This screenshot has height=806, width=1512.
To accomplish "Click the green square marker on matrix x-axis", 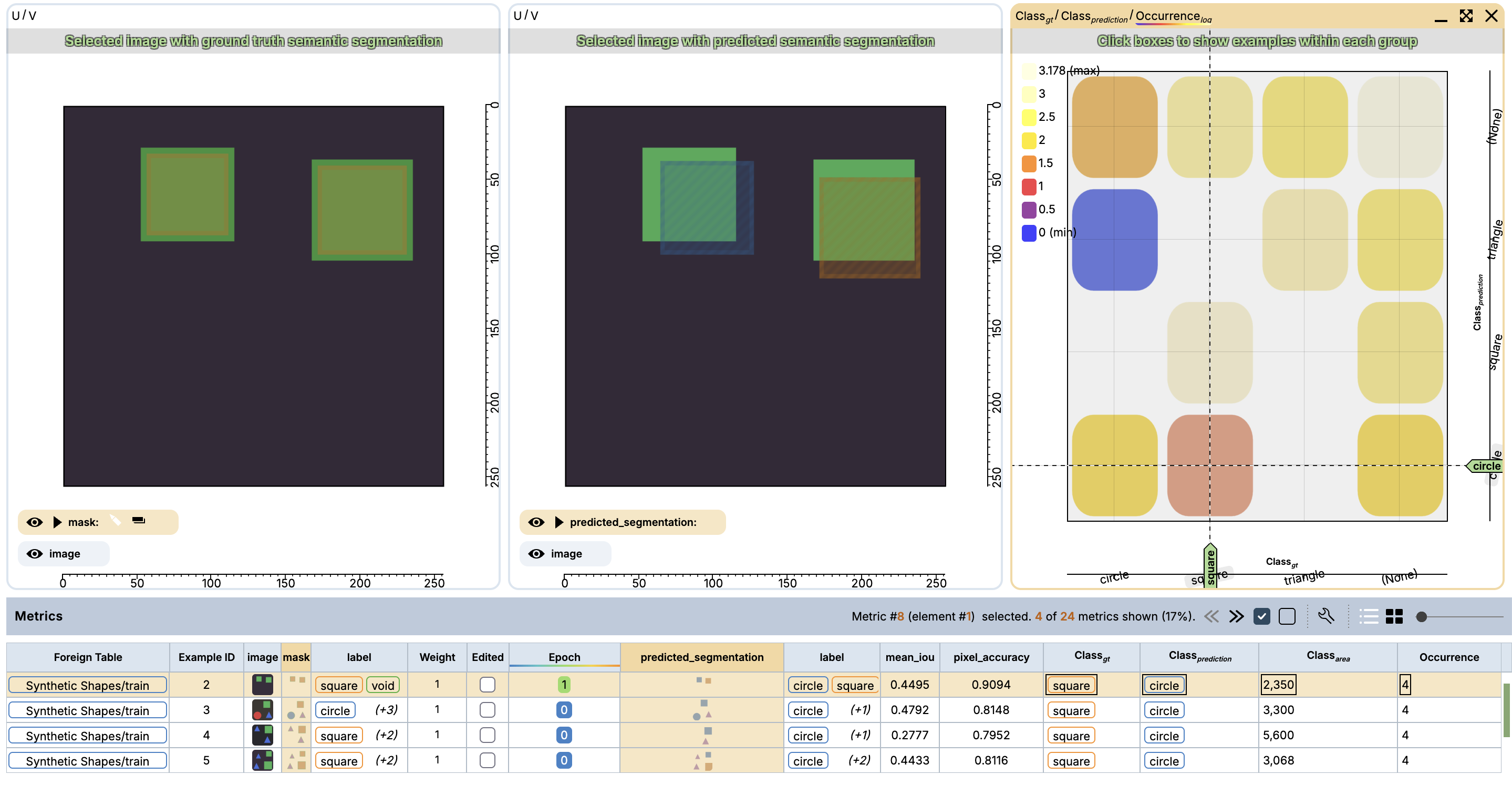I will [1210, 566].
